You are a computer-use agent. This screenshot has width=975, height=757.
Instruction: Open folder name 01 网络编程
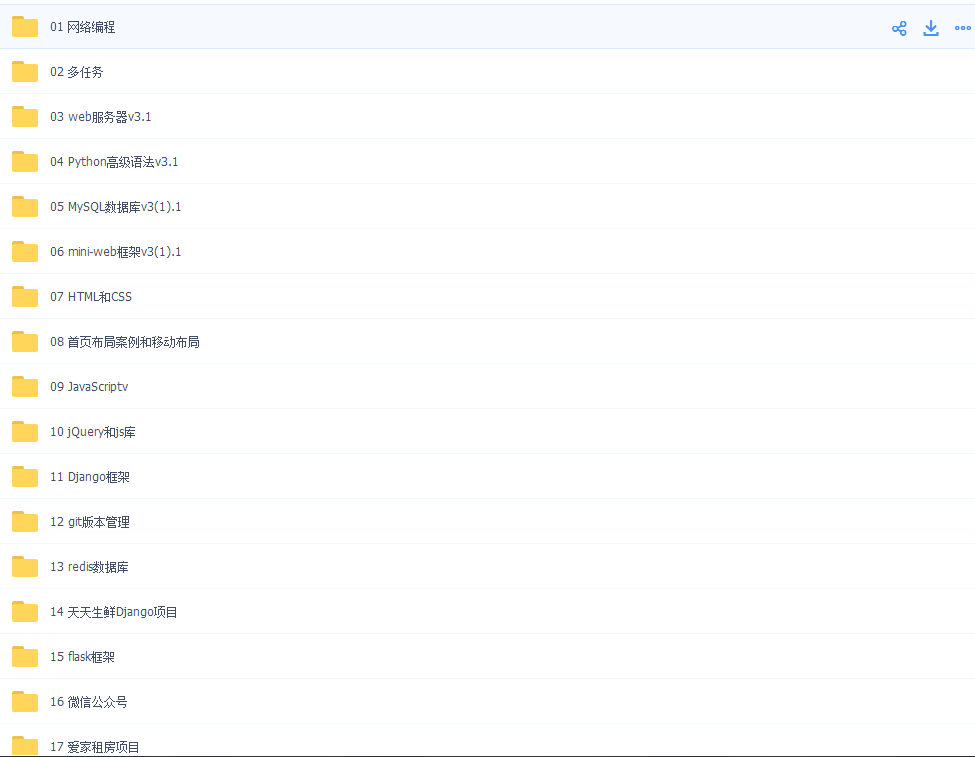click(83, 27)
